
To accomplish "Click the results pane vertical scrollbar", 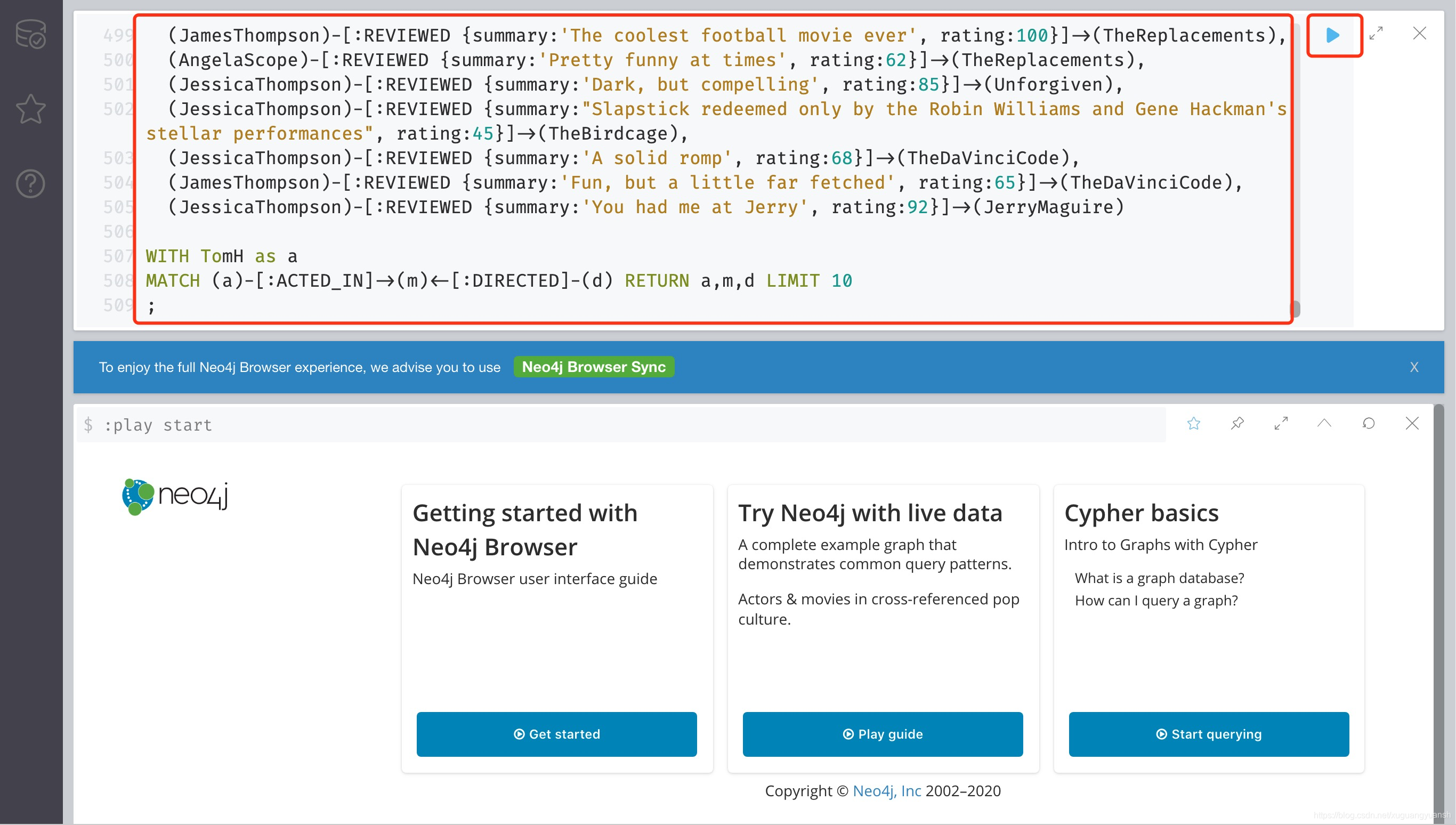I will click(x=1439, y=613).
